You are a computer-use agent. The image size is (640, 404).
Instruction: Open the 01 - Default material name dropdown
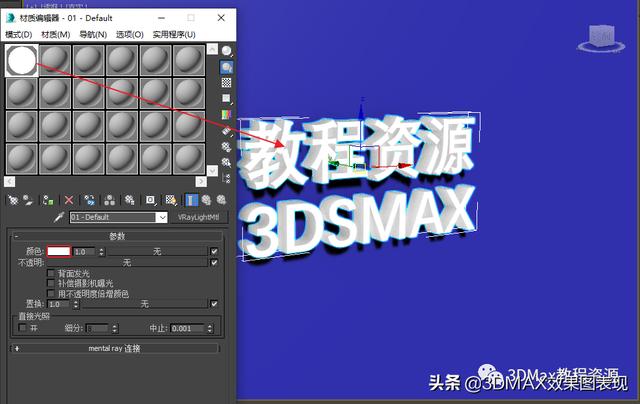coord(162,217)
